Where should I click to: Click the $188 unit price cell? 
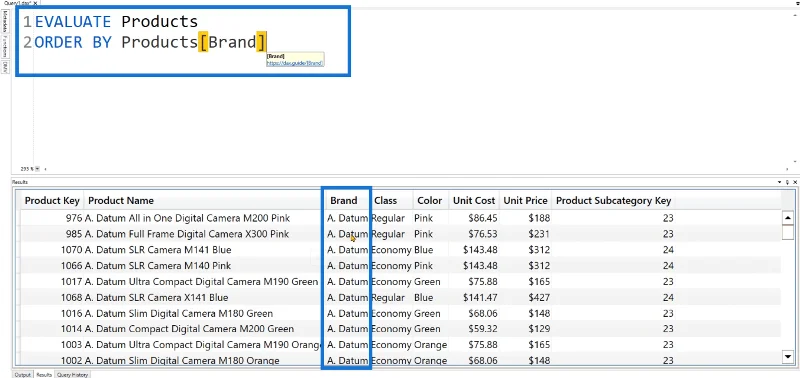click(526, 218)
